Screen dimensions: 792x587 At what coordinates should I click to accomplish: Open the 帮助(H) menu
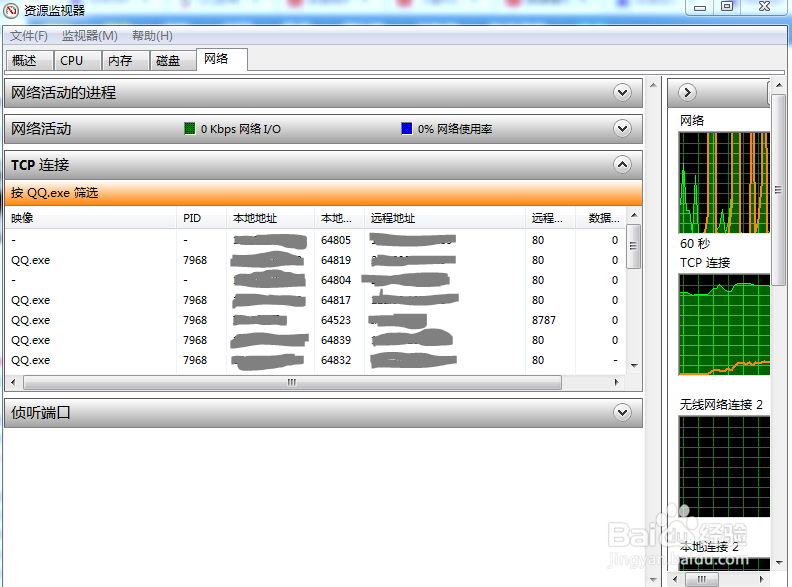pos(152,36)
